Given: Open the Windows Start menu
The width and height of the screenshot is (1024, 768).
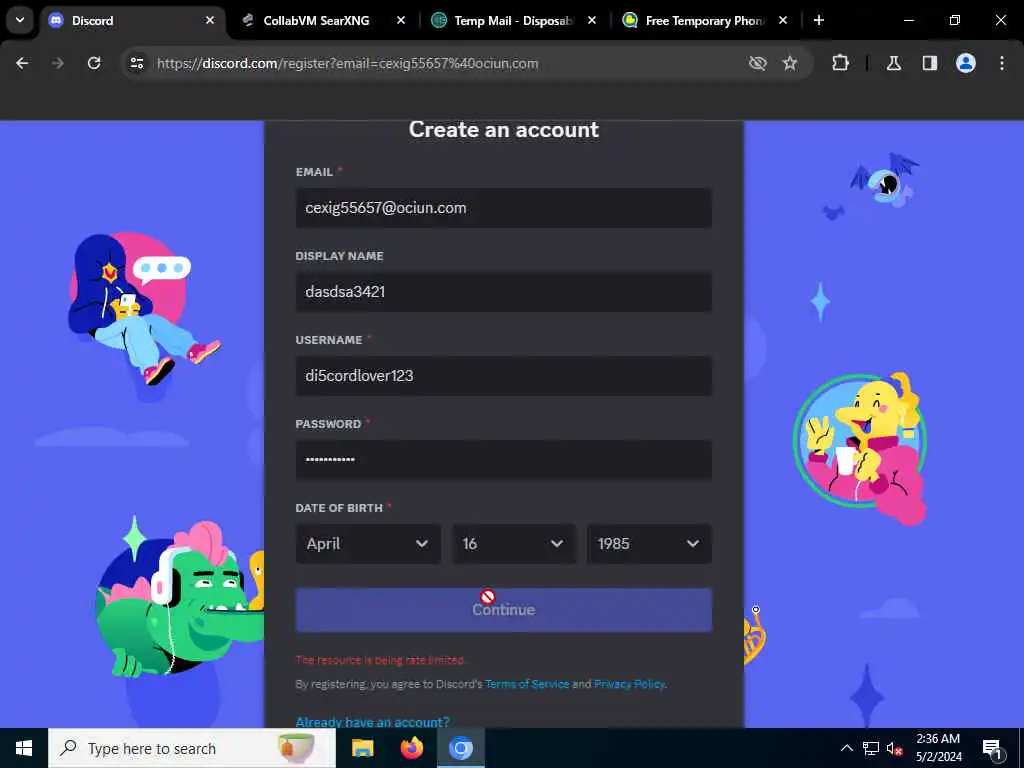Looking at the screenshot, I should [x=24, y=748].
